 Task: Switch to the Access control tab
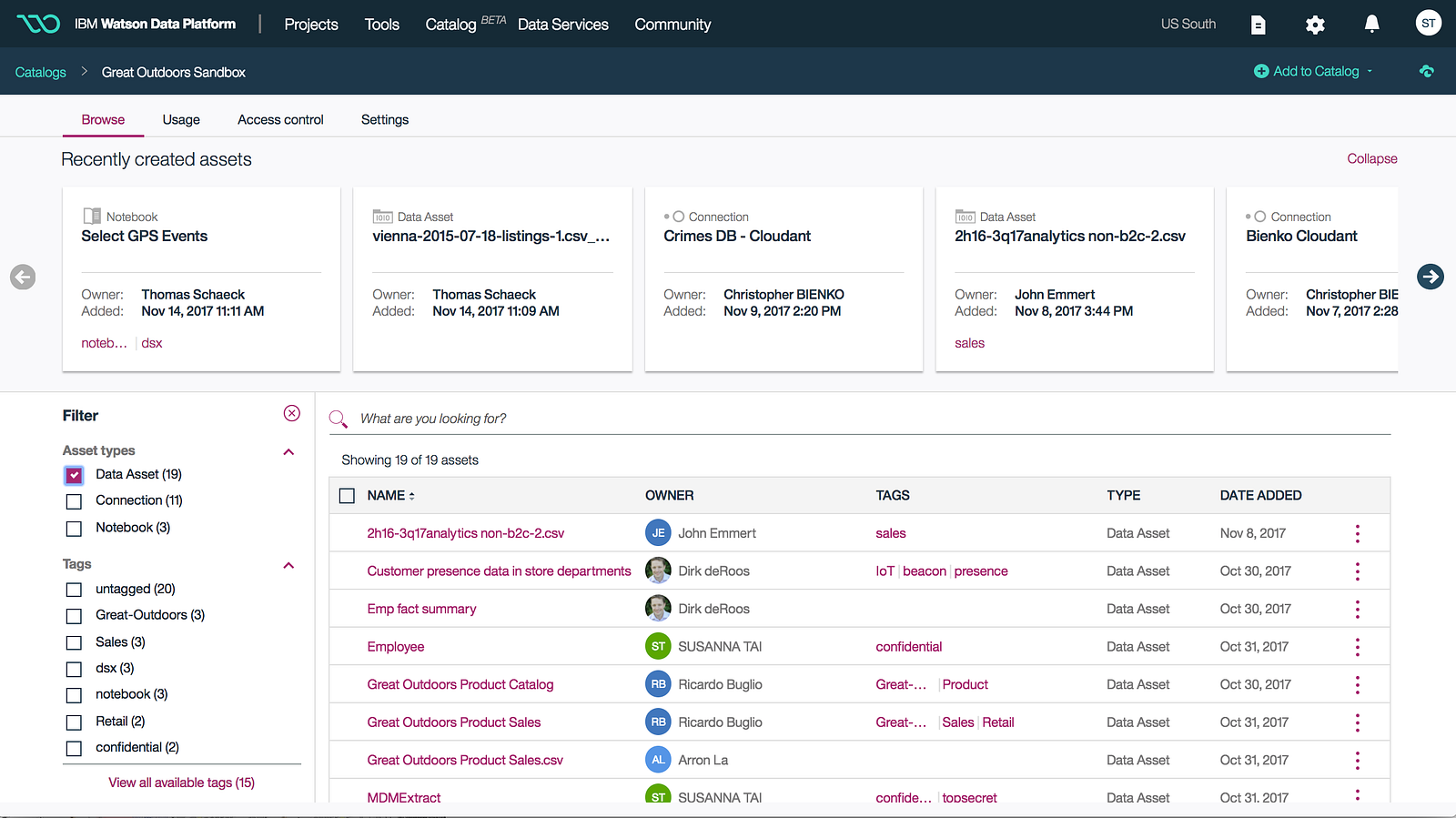coord(280,119)
